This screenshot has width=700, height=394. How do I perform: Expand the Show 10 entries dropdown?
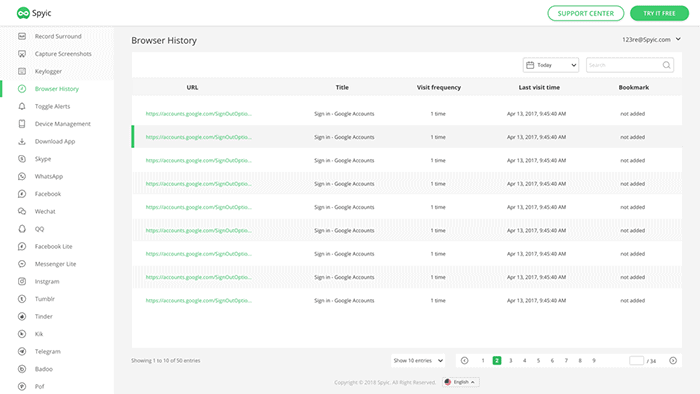click(418, 361)
